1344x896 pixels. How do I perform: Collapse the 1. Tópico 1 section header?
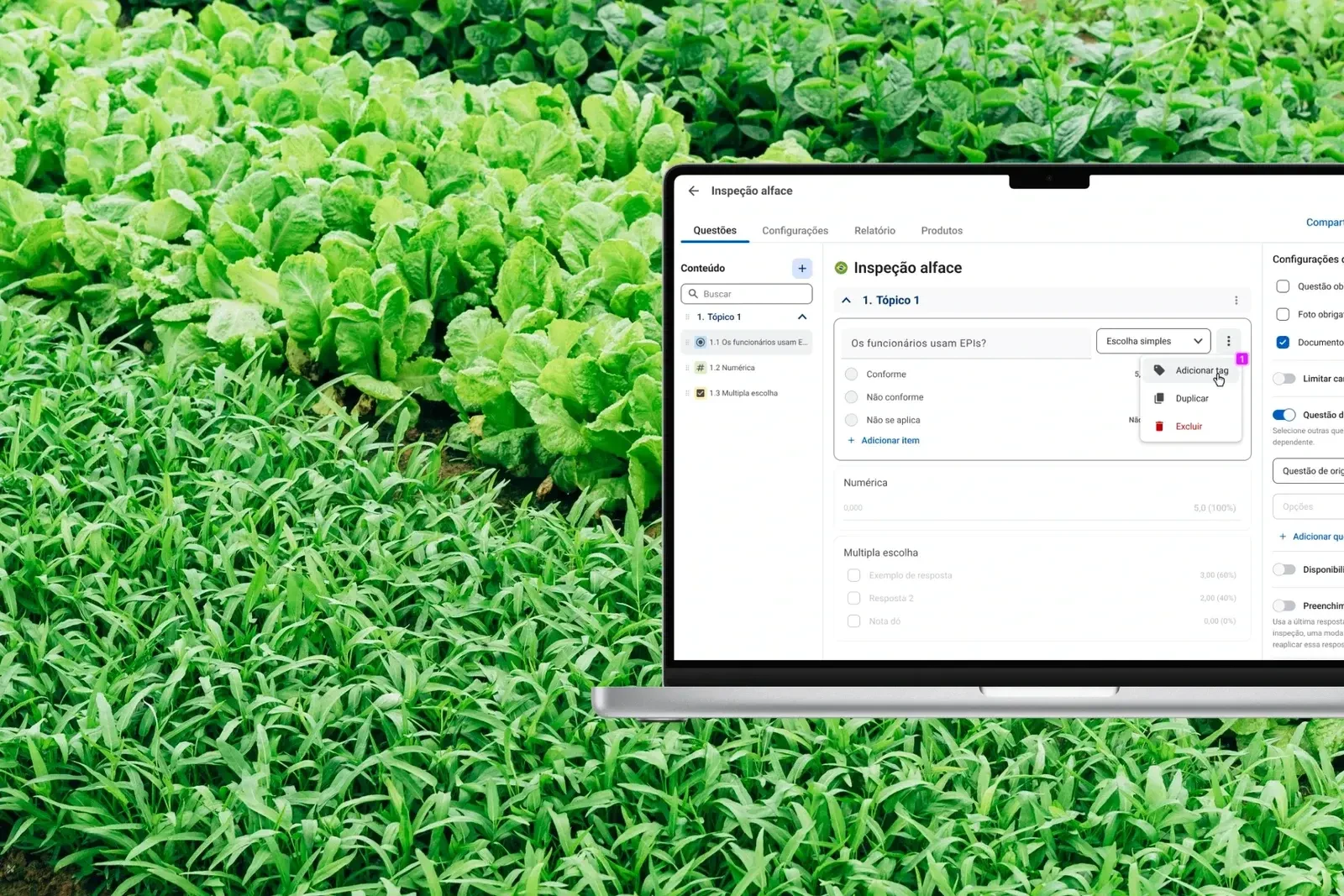pyautogui.click(x=846, y=301)
